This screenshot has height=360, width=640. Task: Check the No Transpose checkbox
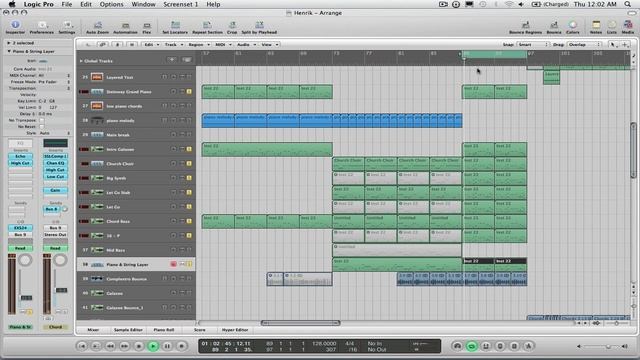tap(42, 120)
